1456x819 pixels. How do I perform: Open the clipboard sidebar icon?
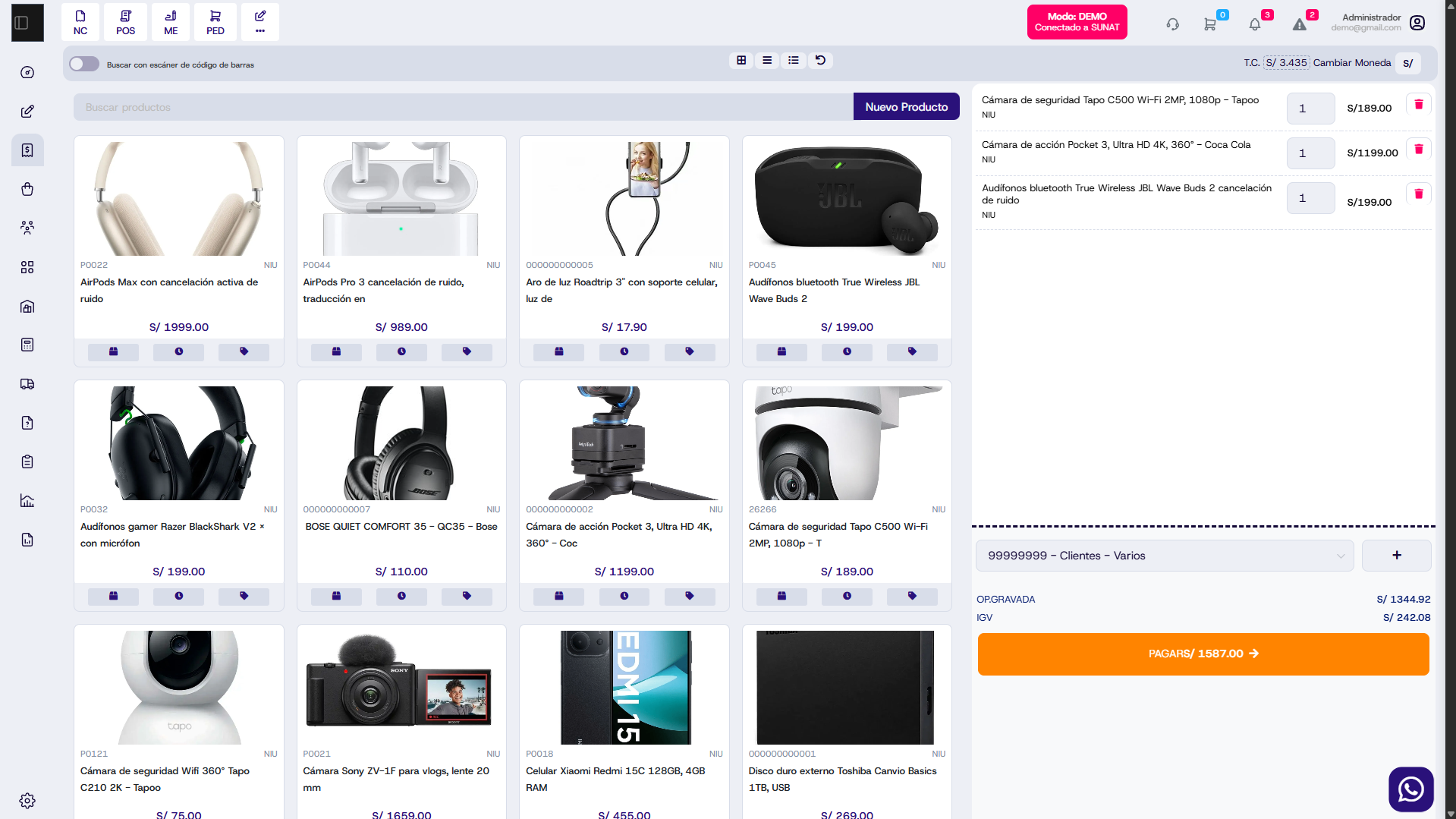click(x=27, y=461)
